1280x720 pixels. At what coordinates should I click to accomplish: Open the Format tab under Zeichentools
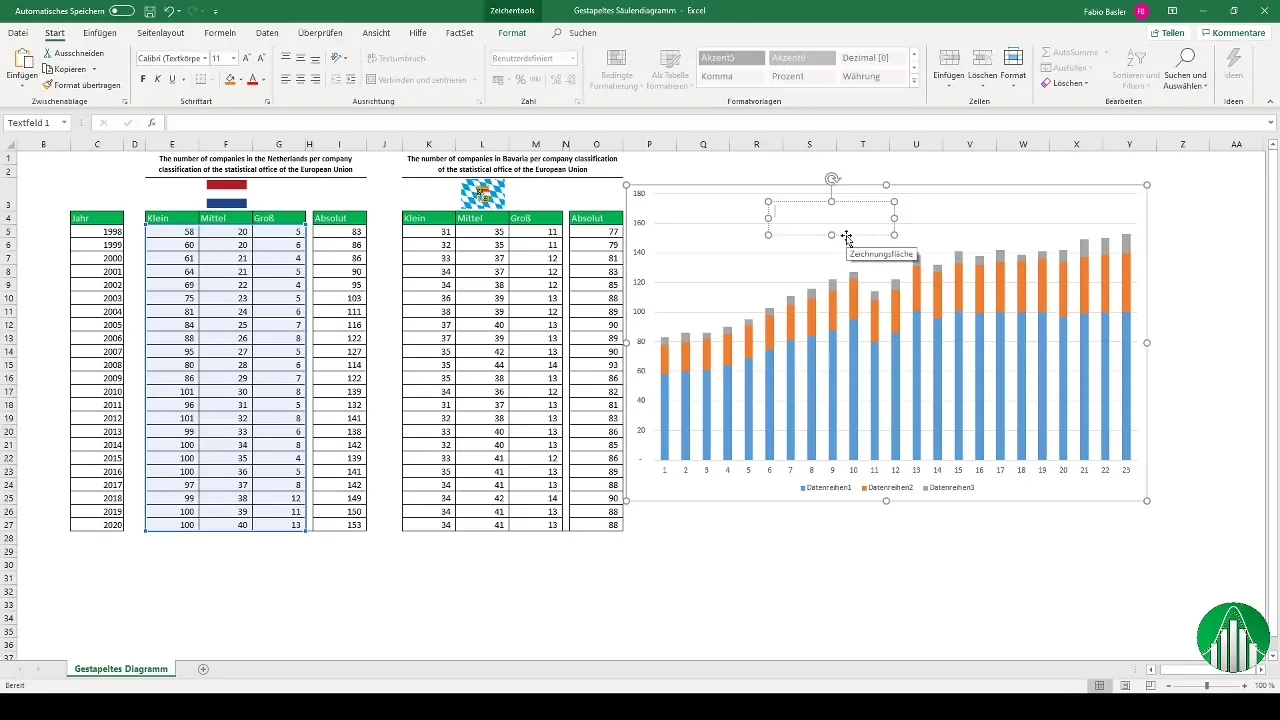click(512, 33)
